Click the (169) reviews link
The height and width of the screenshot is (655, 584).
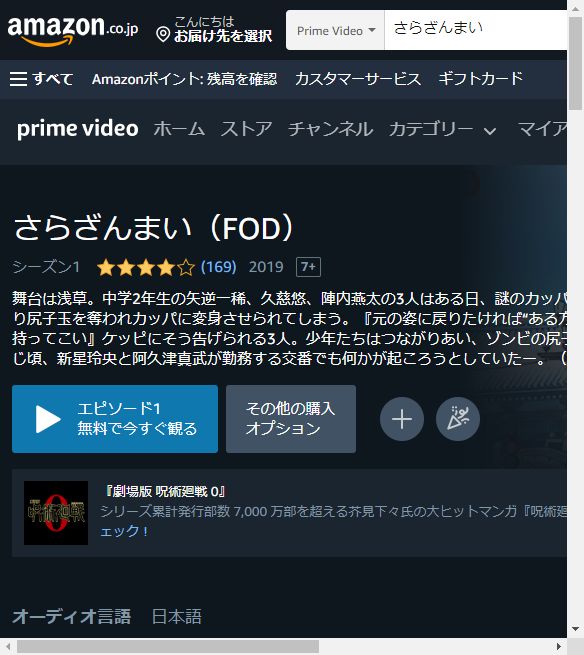click(218, 267)
